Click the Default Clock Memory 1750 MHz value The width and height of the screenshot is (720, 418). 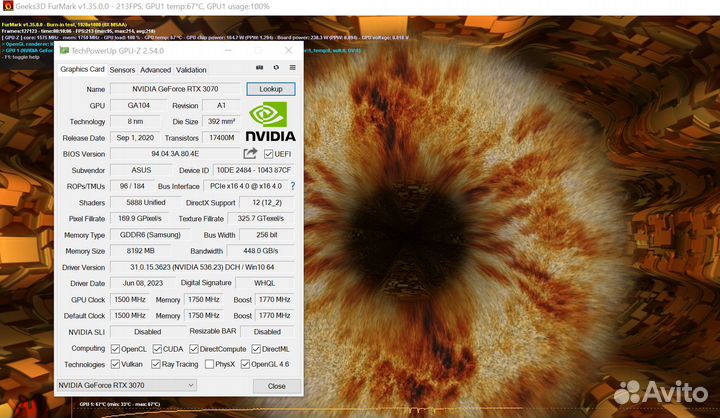coord(203,316)
